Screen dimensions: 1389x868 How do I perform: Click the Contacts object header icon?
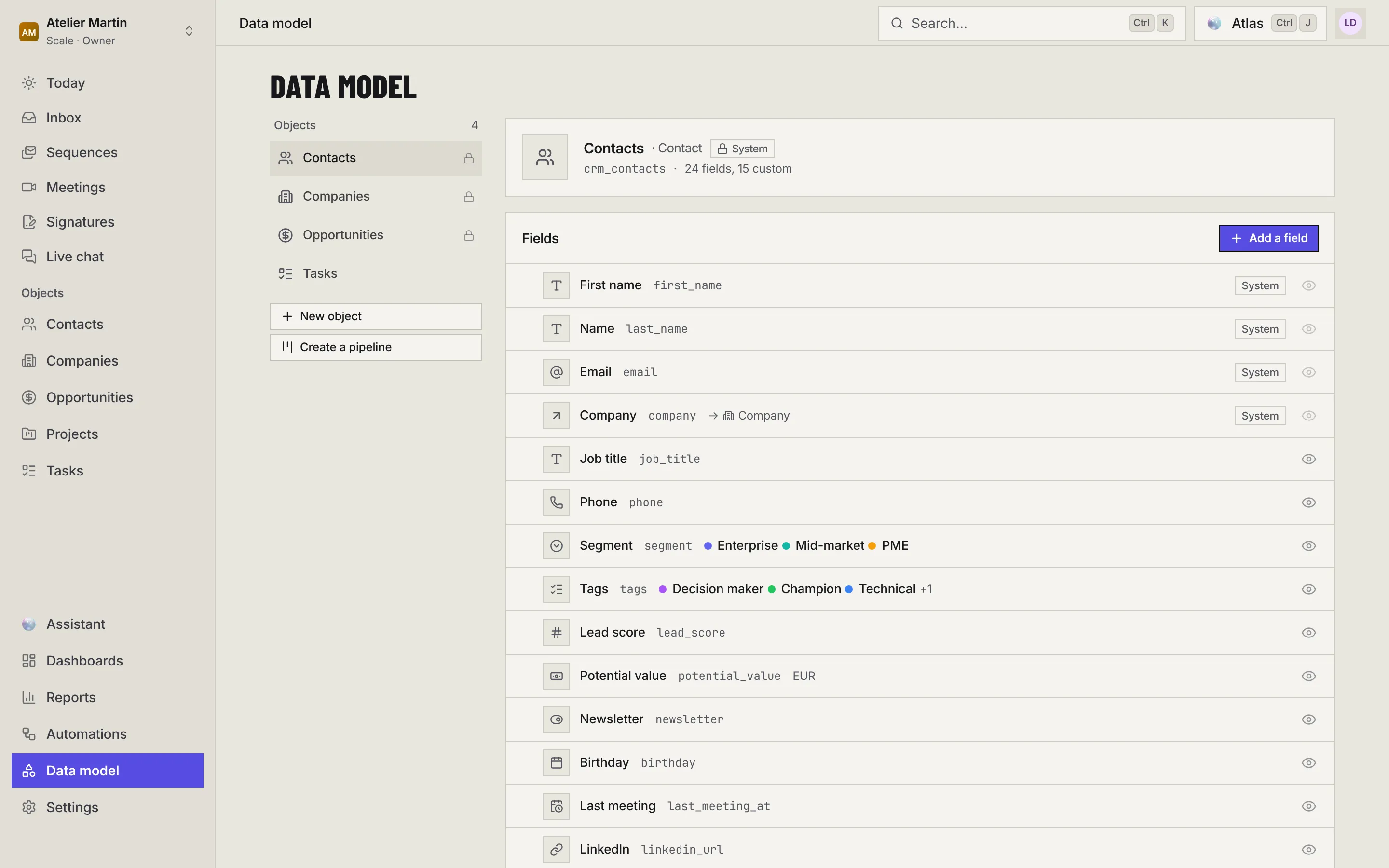(x=545, y=157)
